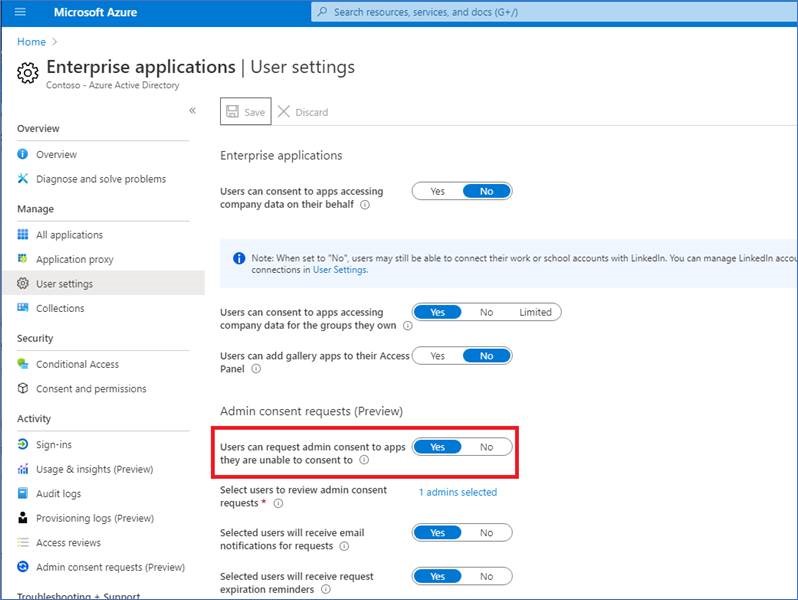
Task: Click the Home breadcrumb link
Action: click(31, 42)
